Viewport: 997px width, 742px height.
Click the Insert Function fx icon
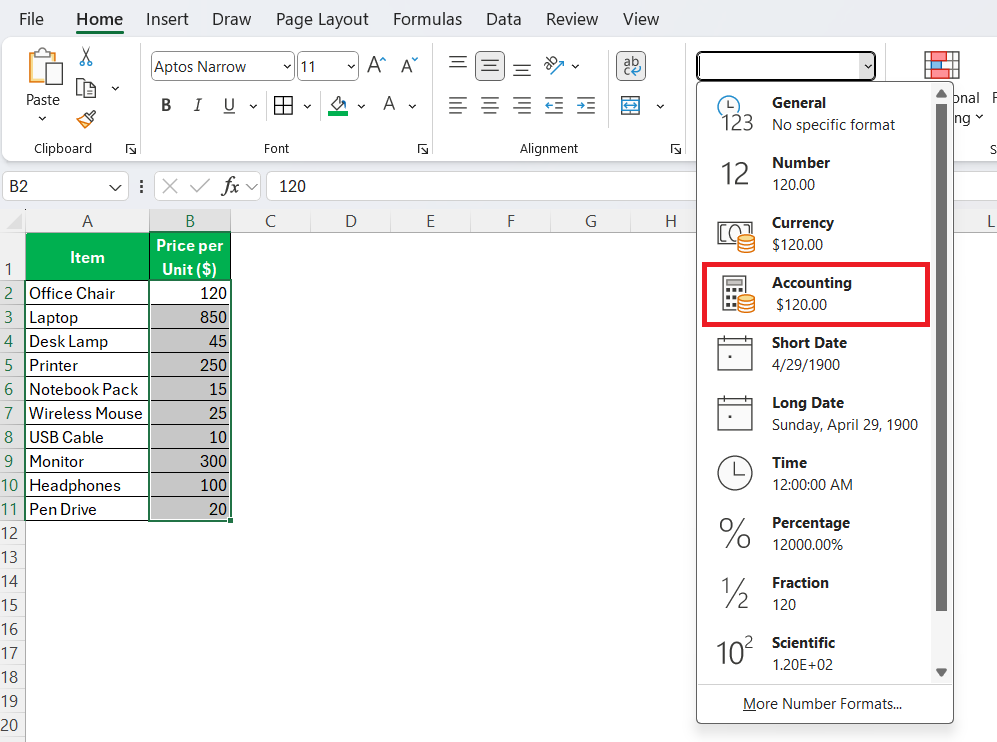tap(230, 186)
